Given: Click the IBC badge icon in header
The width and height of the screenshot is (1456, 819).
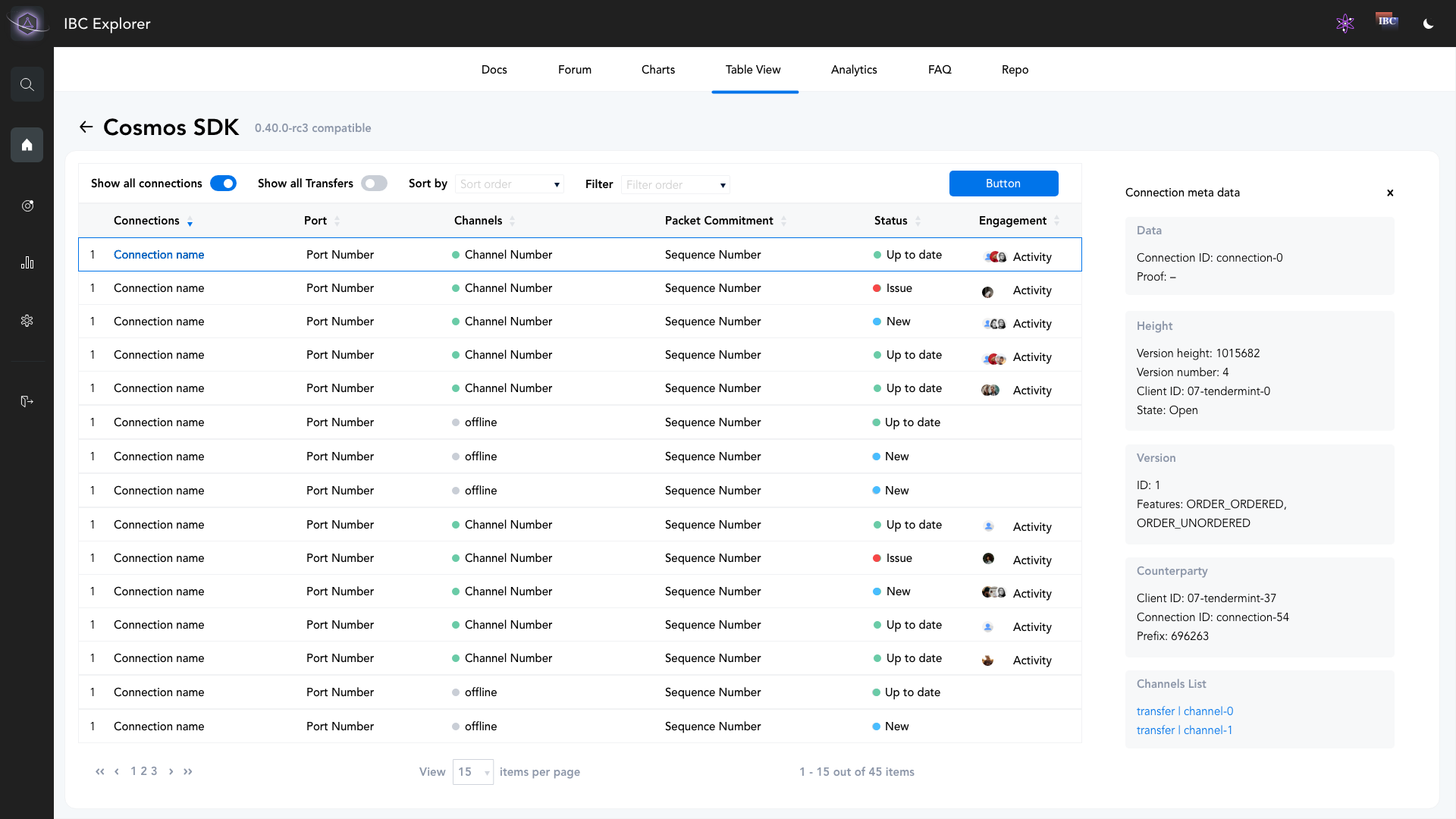Looking at the screenshot, I should click(1387, 21).
